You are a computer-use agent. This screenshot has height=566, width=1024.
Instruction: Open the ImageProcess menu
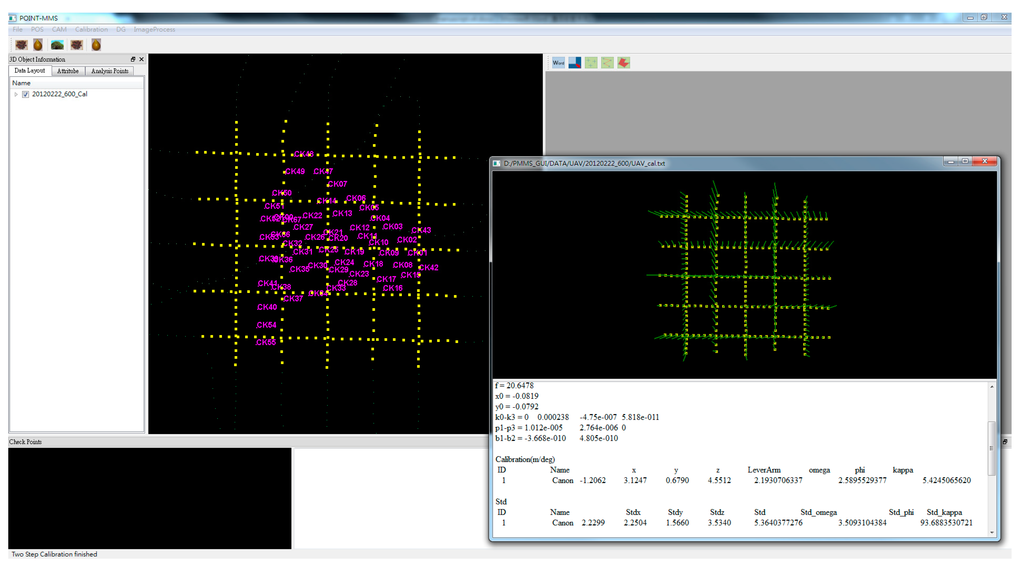(x=154, y=30)
